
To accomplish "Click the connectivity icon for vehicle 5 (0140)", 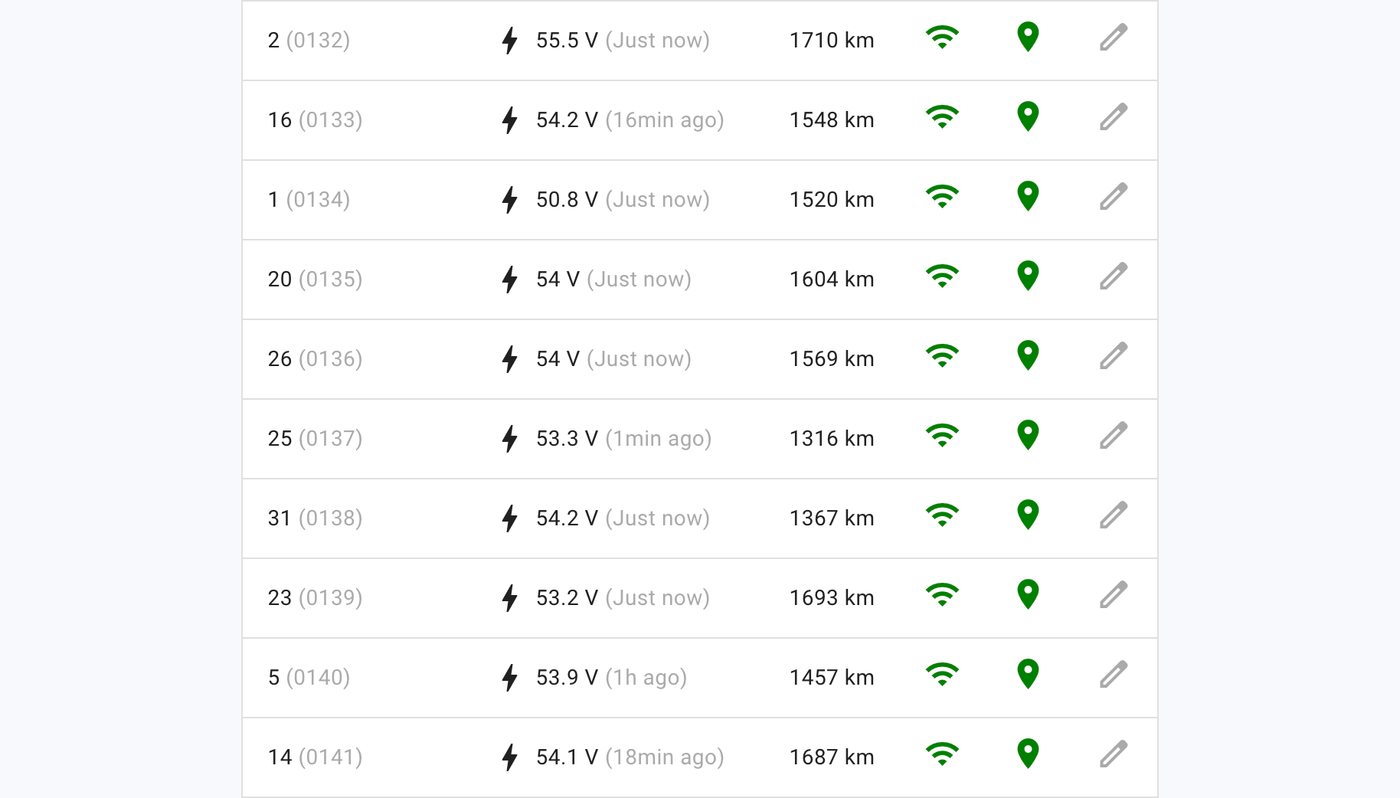I will pyautogui.click(x=942, y=675).
